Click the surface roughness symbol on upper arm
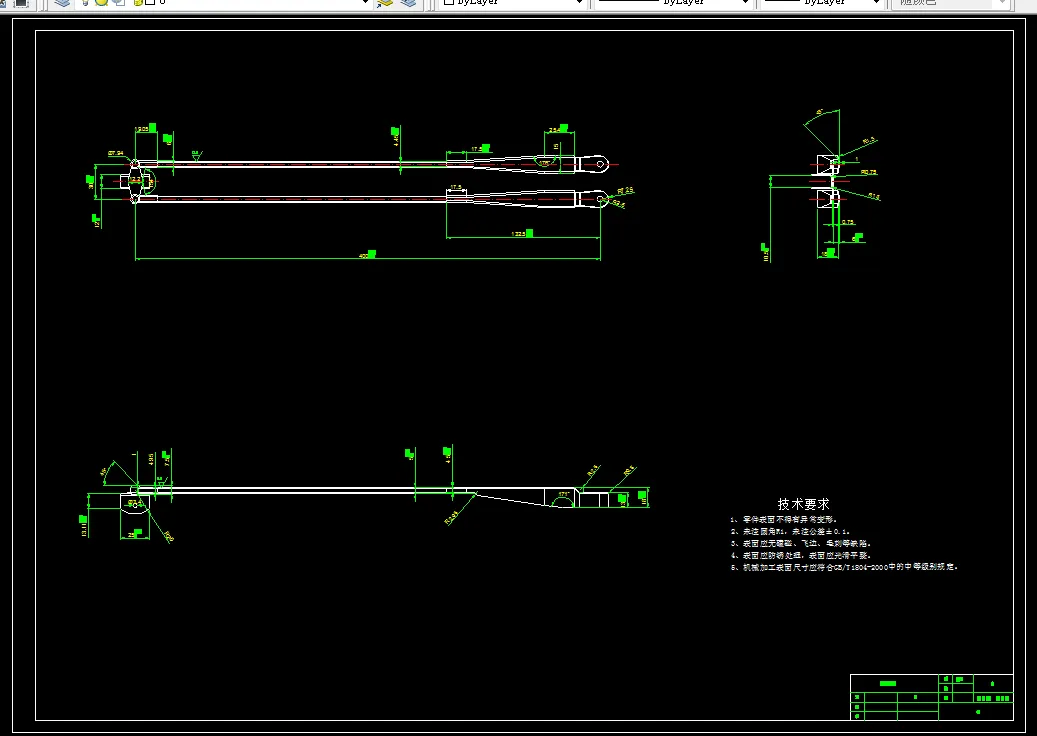The height and width of the screenshot is (736, 1037). tap(196, 156)
